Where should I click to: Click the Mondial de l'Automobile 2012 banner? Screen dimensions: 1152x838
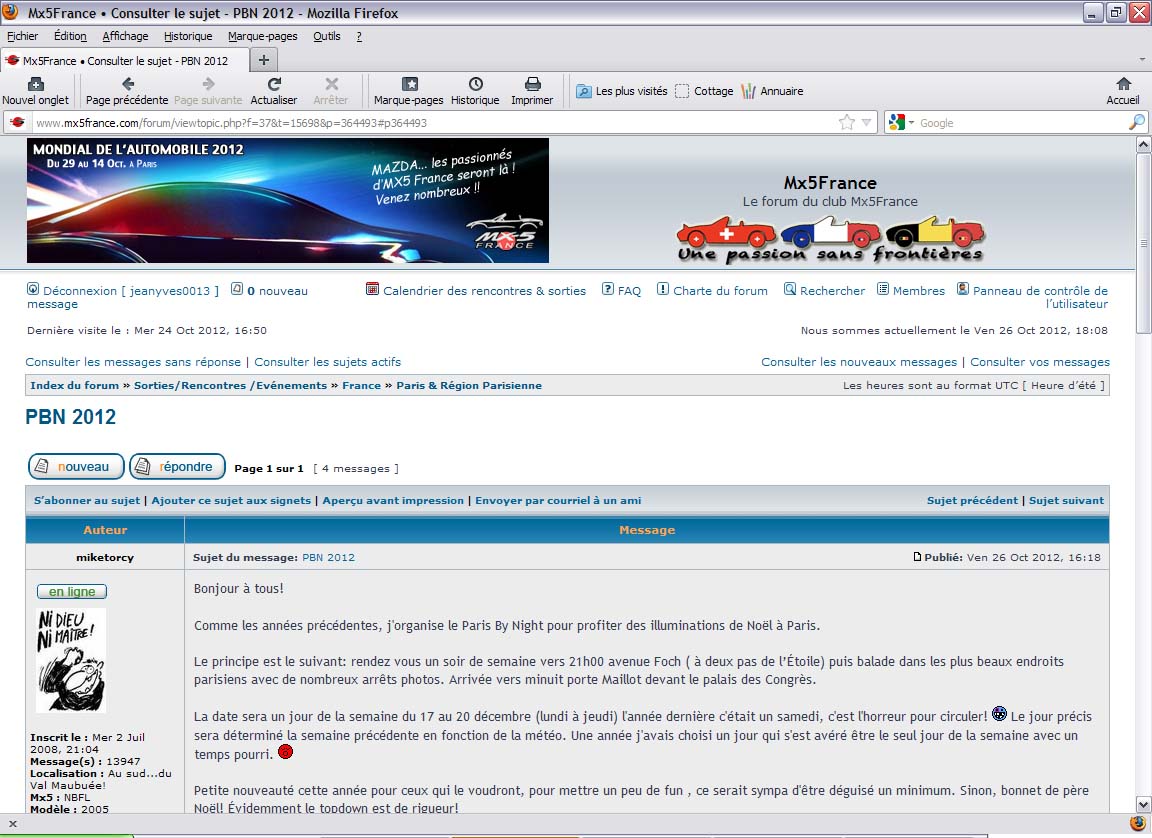click(288, 201)
